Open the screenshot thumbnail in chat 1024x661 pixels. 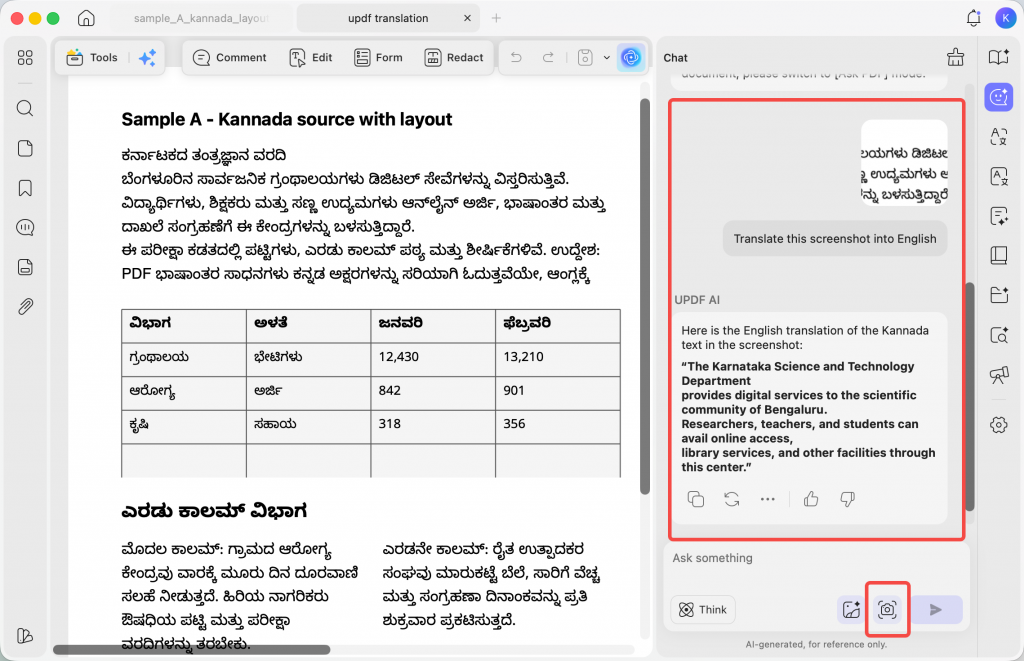[x=904, y=163]
